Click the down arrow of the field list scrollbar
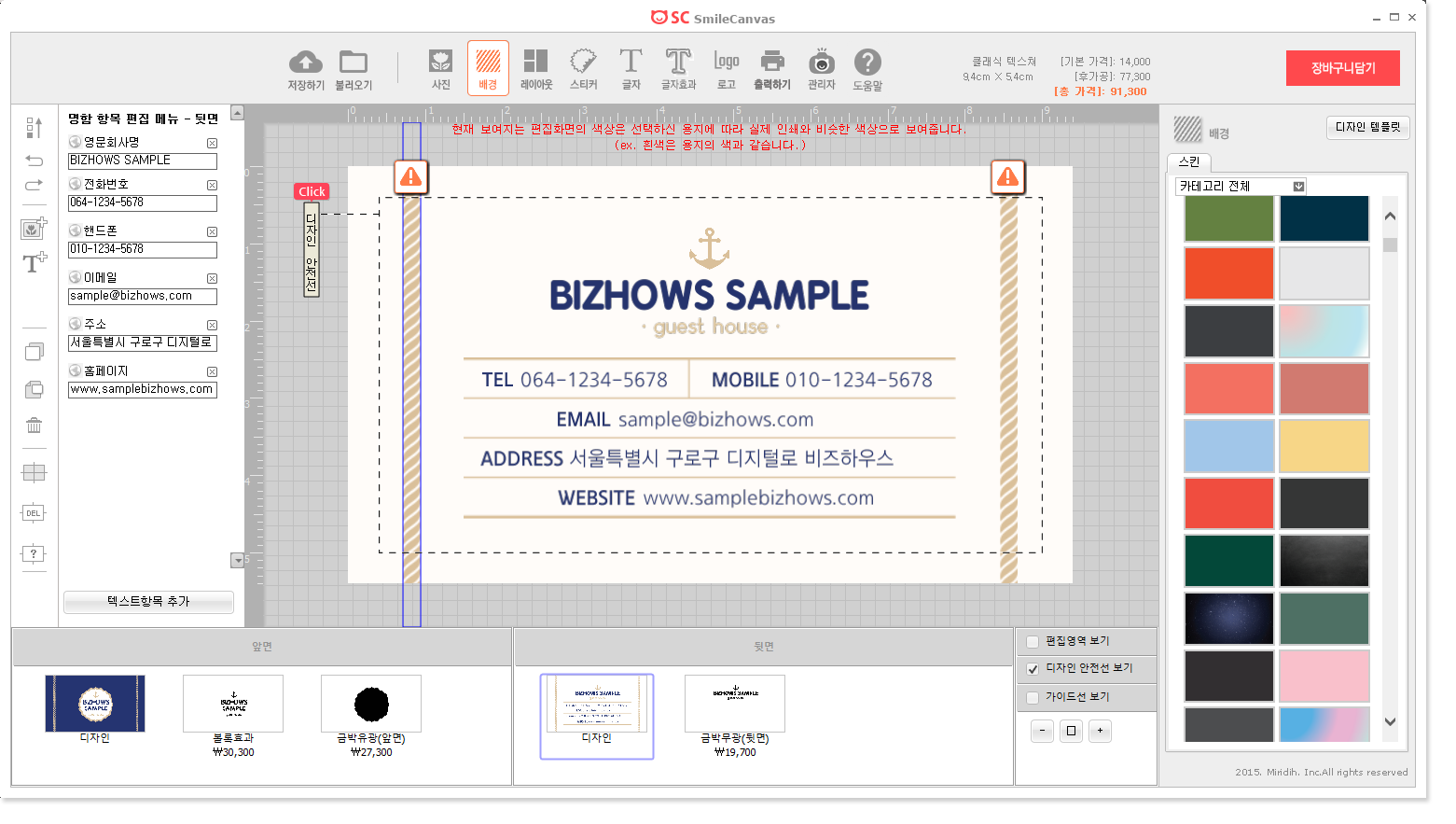The height and width of the screenshot is (824, 1456). (x=237, y=561)
